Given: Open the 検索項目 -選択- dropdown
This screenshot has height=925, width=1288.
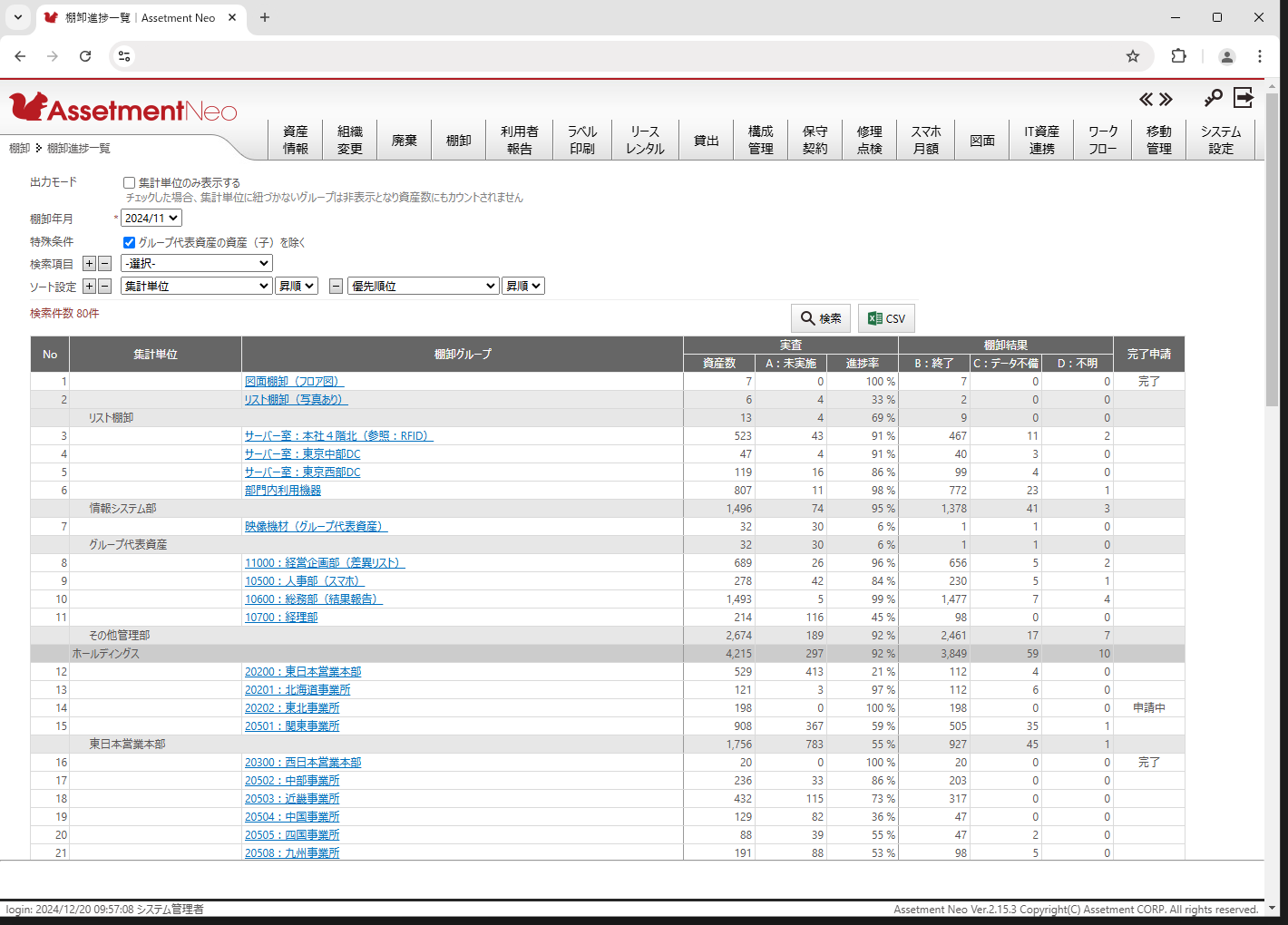Looking at the screenshot, I should click(x=196, y=262).
